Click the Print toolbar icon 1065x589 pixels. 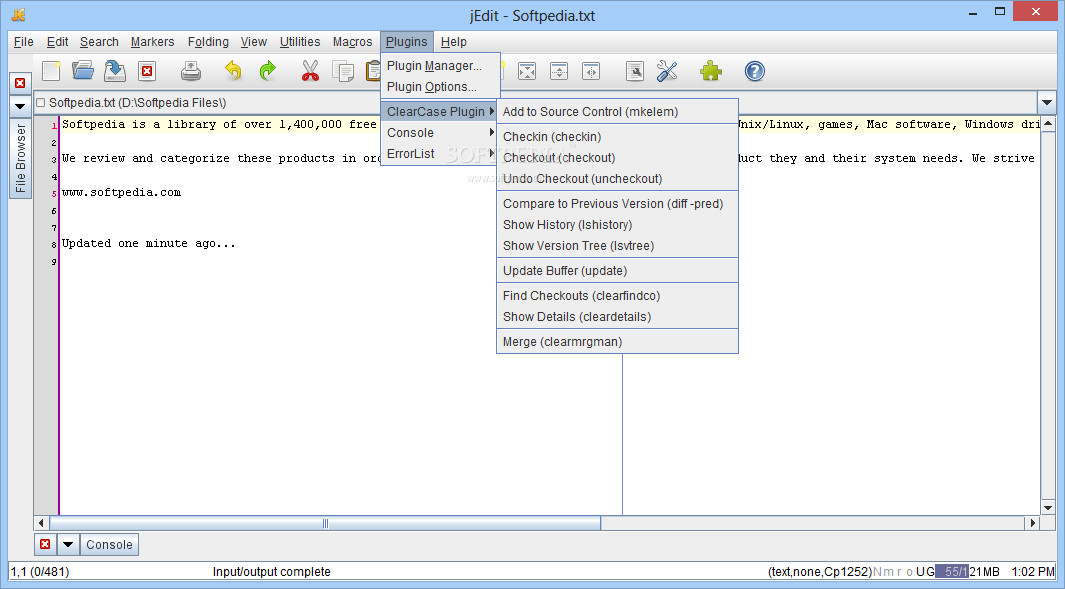[191, 71]
